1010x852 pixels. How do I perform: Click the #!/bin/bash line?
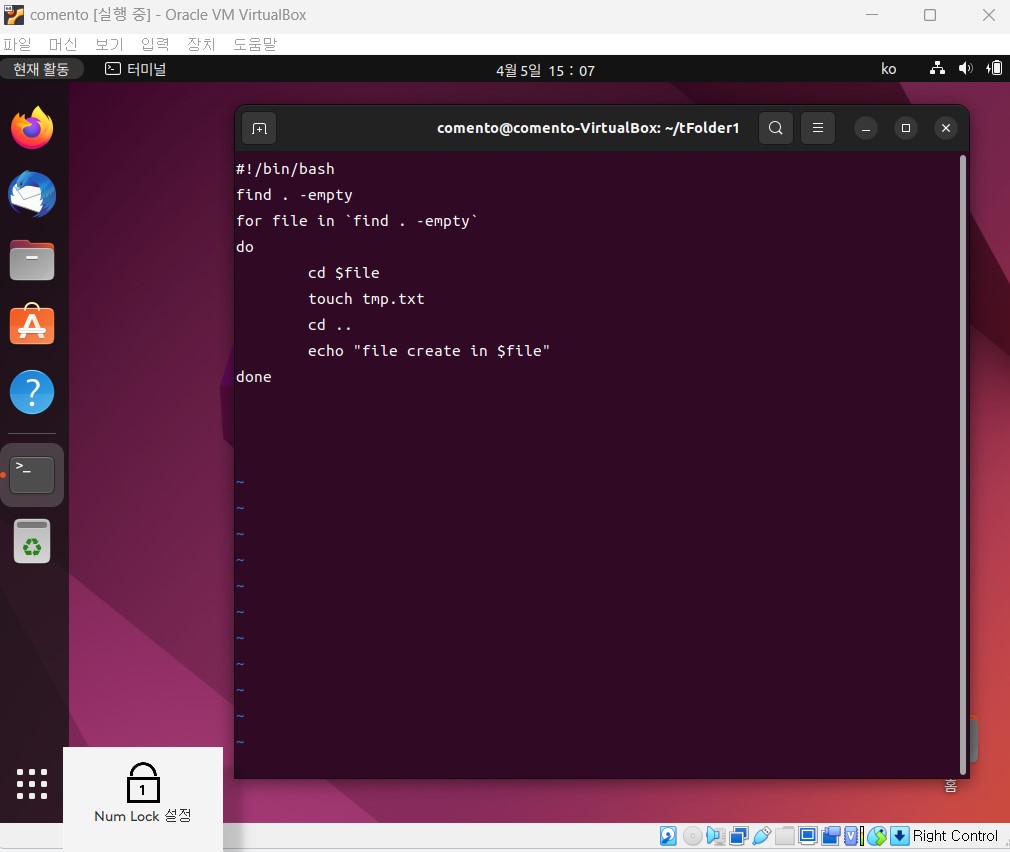coord(285,169)
